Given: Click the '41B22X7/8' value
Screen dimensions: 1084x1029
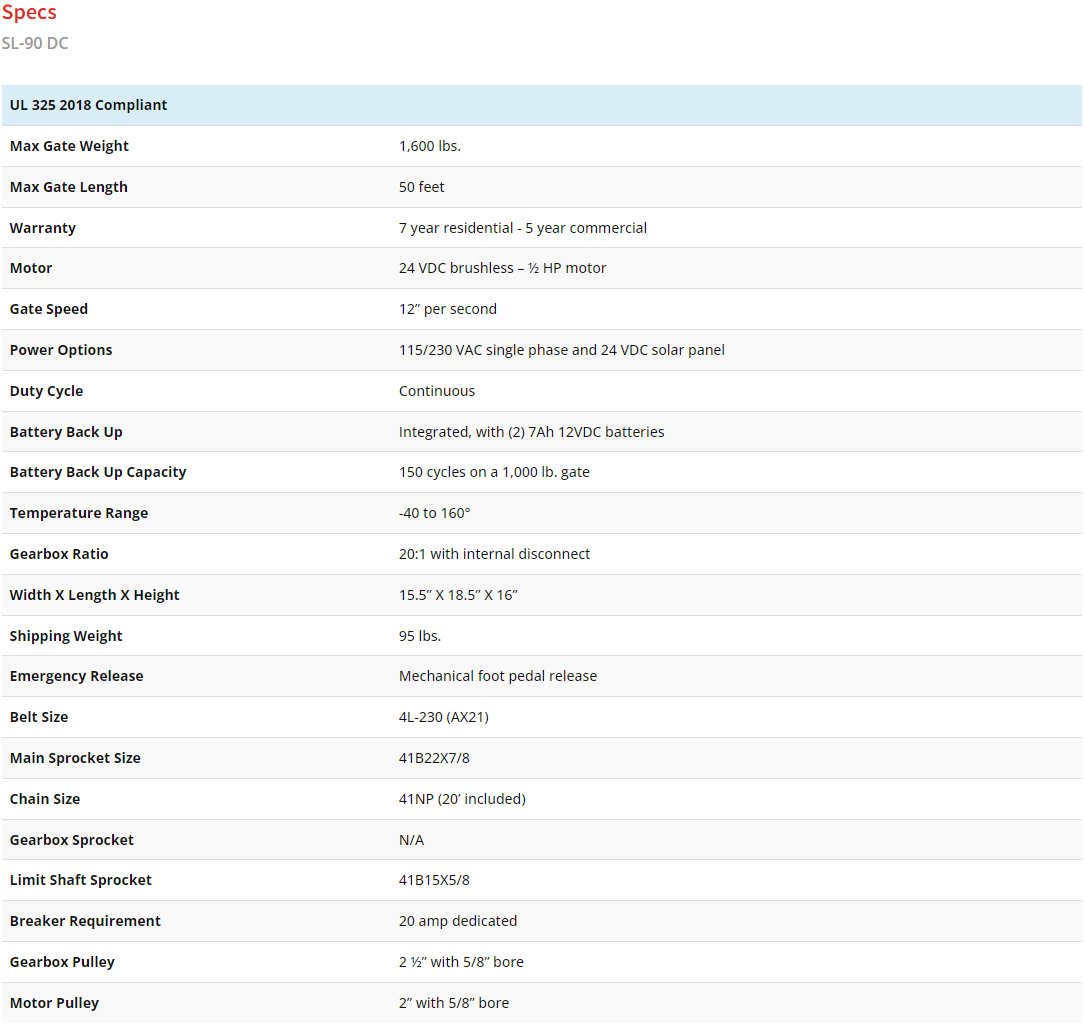Looking at the screenshot, I should [434, 758].
